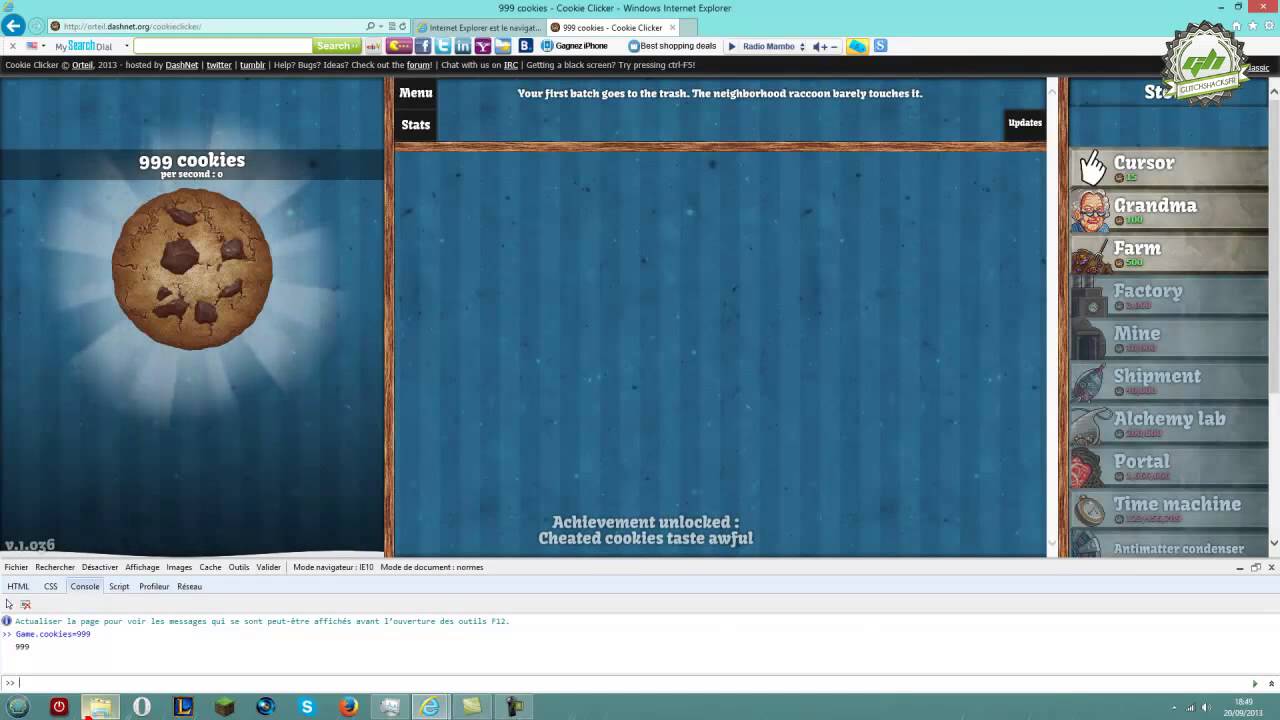Open the Stats panel
The height and width of the screenshot is (720, 1280).
(416, 125)
